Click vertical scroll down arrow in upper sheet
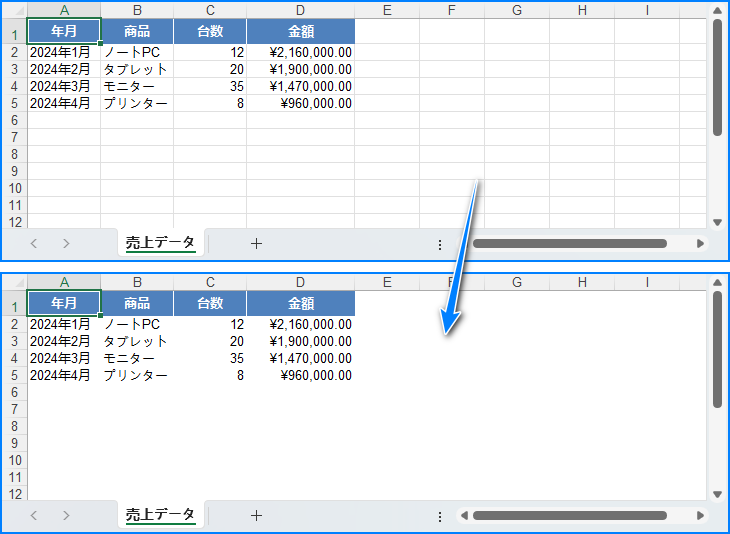Screen dimensions: 730x534 click(717, 223)
